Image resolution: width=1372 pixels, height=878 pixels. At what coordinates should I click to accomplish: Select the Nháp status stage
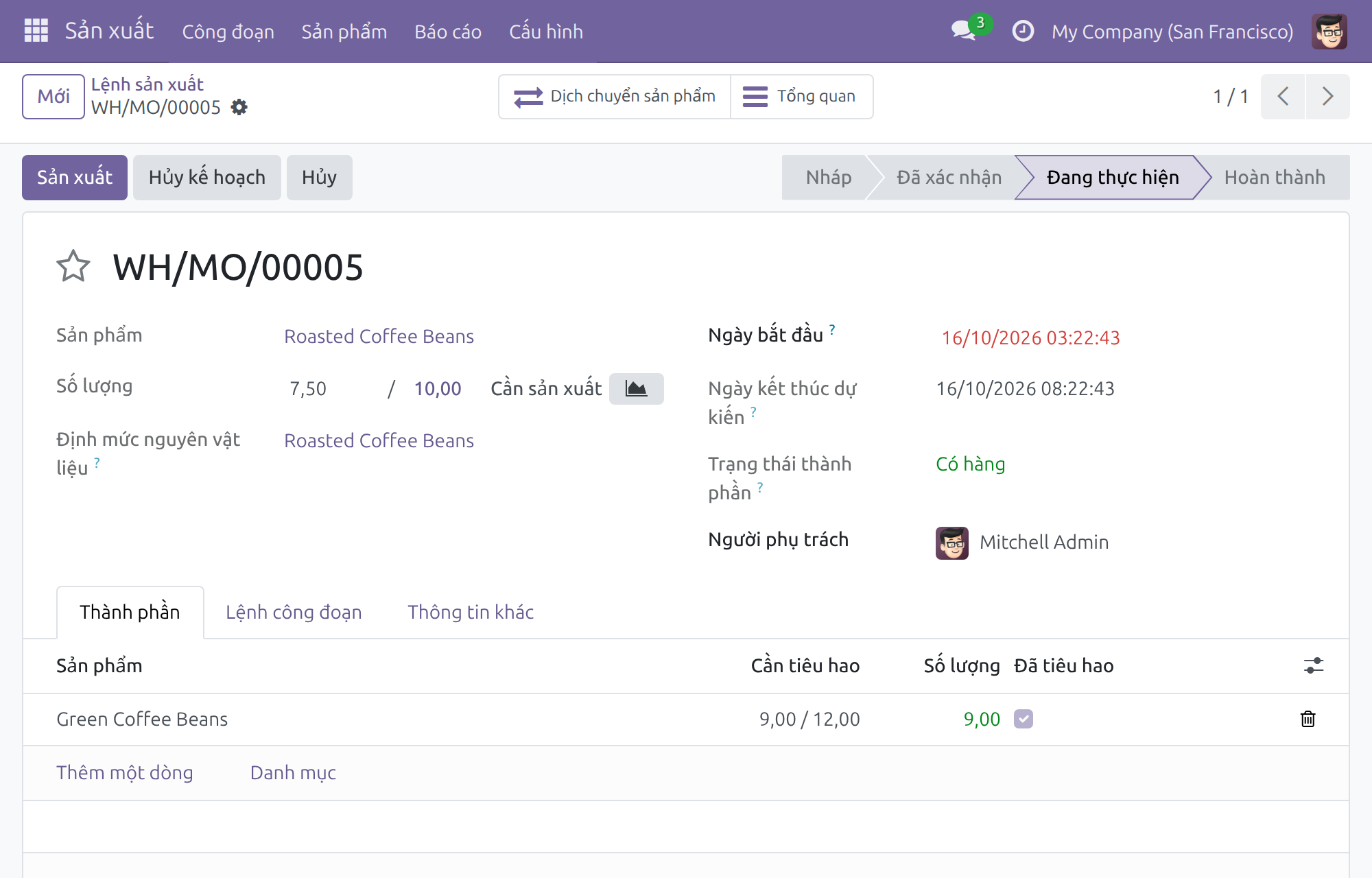(x=829, y=178)
